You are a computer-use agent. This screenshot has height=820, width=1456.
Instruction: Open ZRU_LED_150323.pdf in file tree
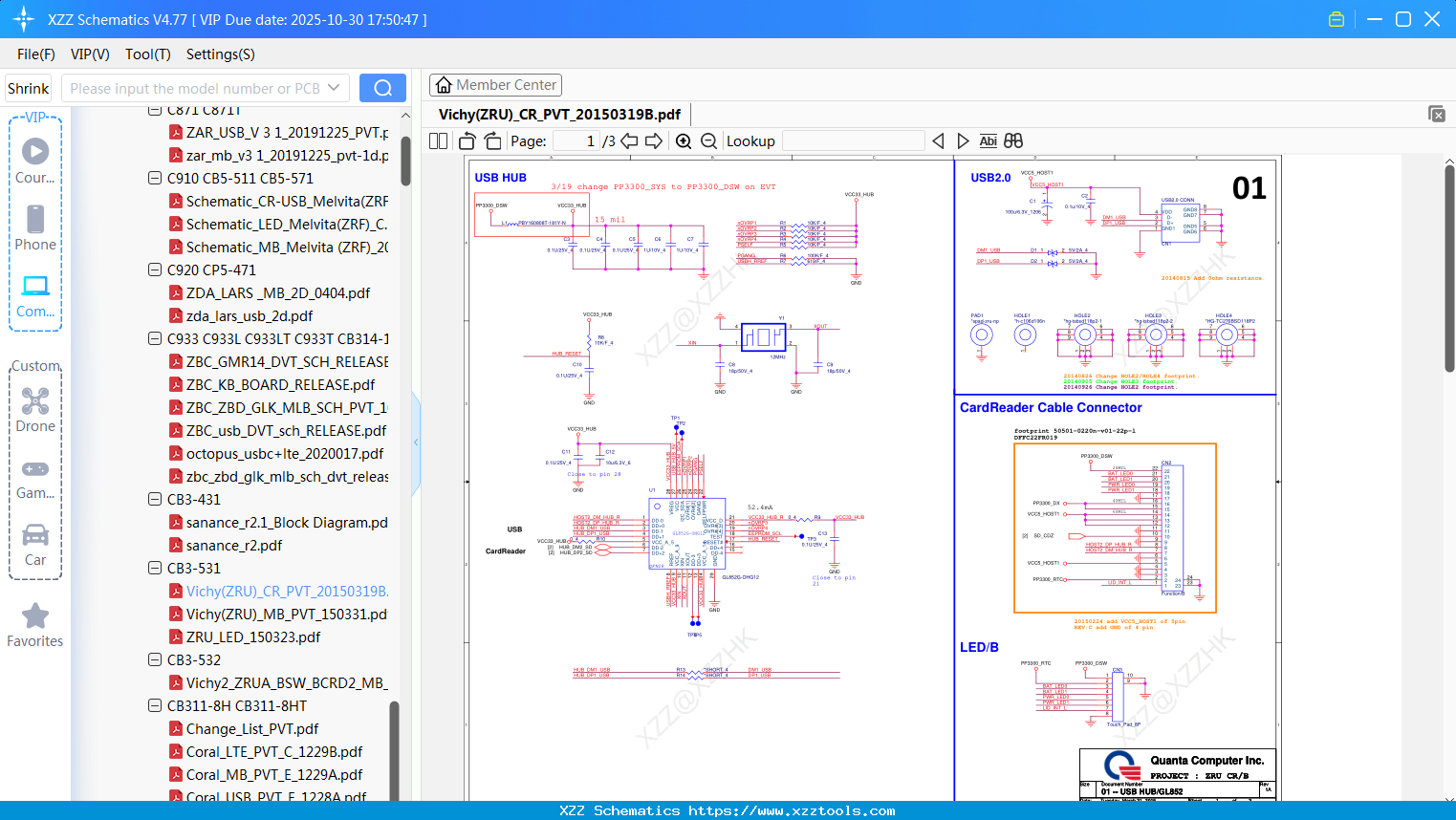(252, 637)
